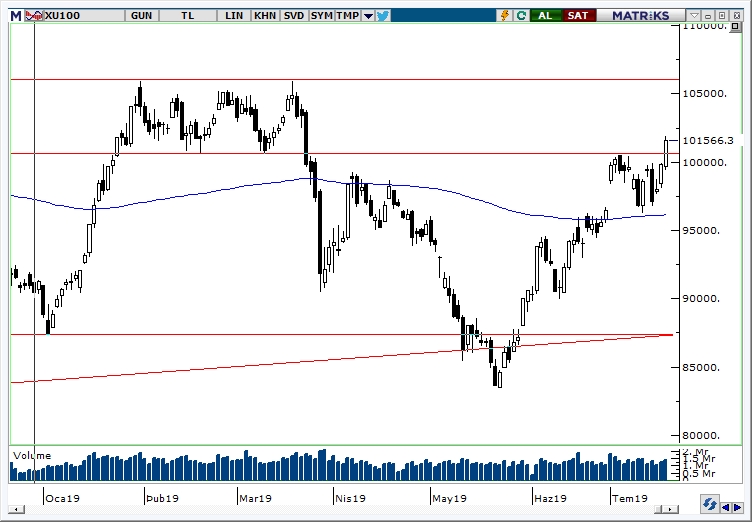Click the blue double-arrow sync icon
This screenshot has height=522, width=752.
710,505
